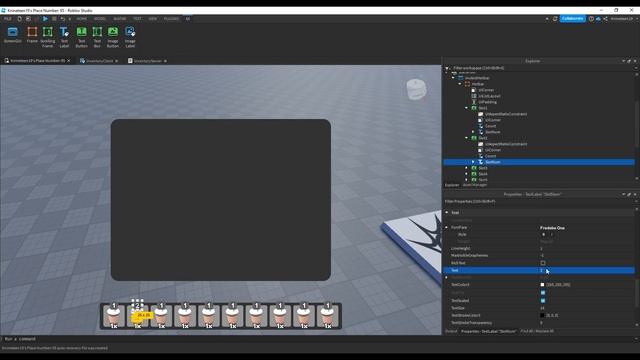Viewport: 640px width, 360px height.
Task: Select UICorner under Slot2
Action: click(x=493, y=150)
